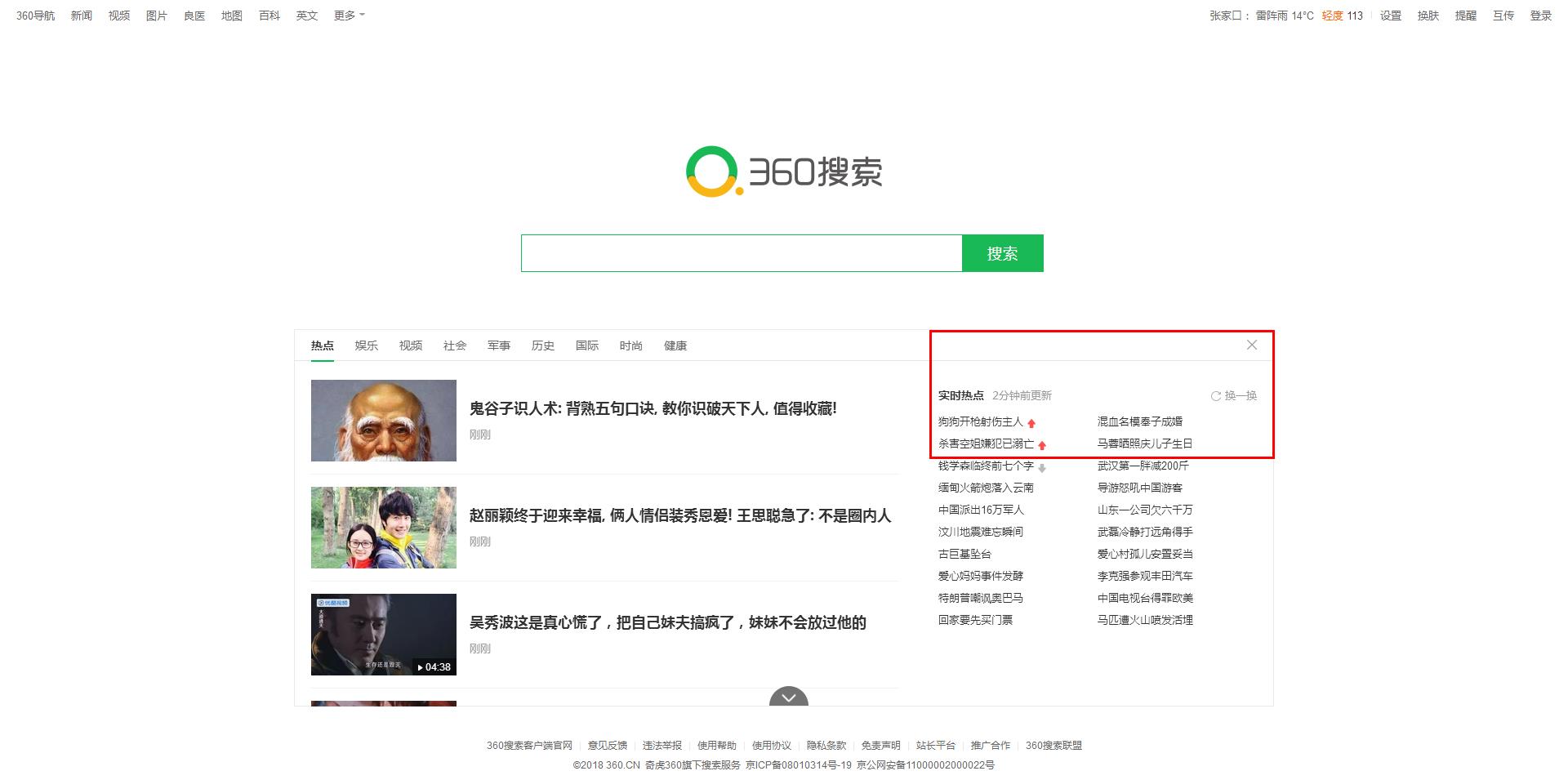
Task: Select the 娱乐 tab
Action: (x=367, y=345)
